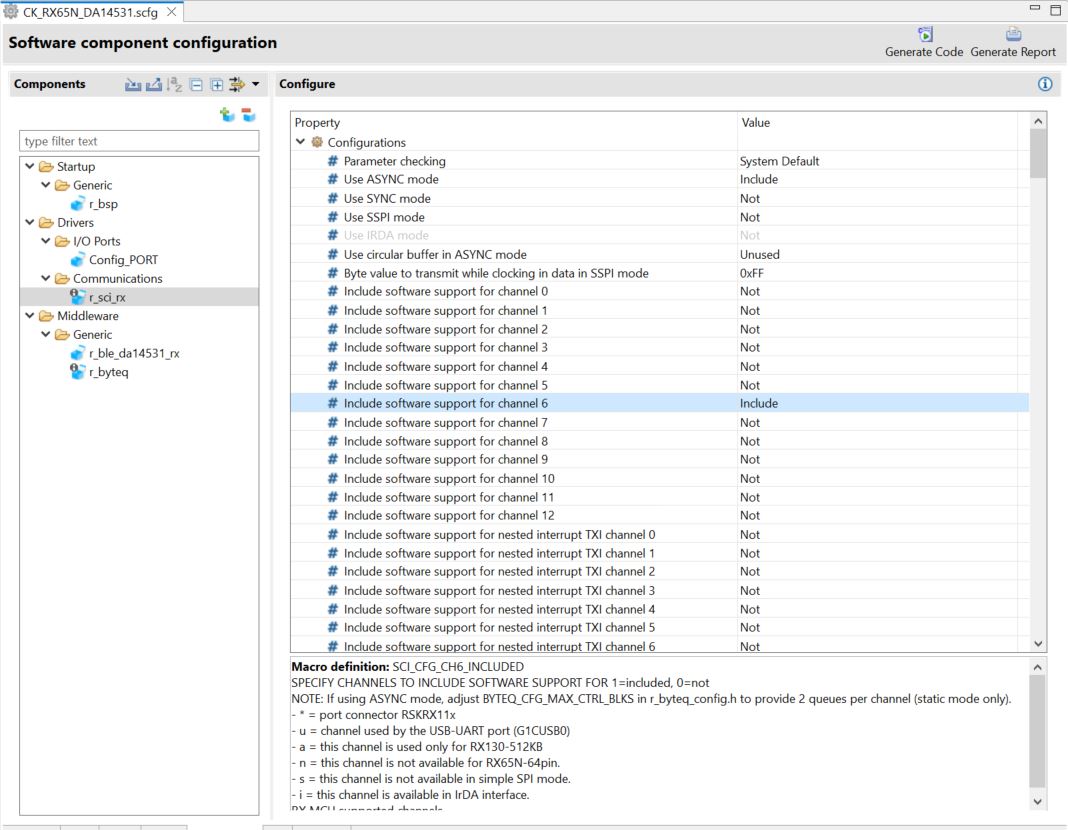This screenshot has width=1068, height=830.
Task: Collapse all components in tree
Action: point(196,85)
